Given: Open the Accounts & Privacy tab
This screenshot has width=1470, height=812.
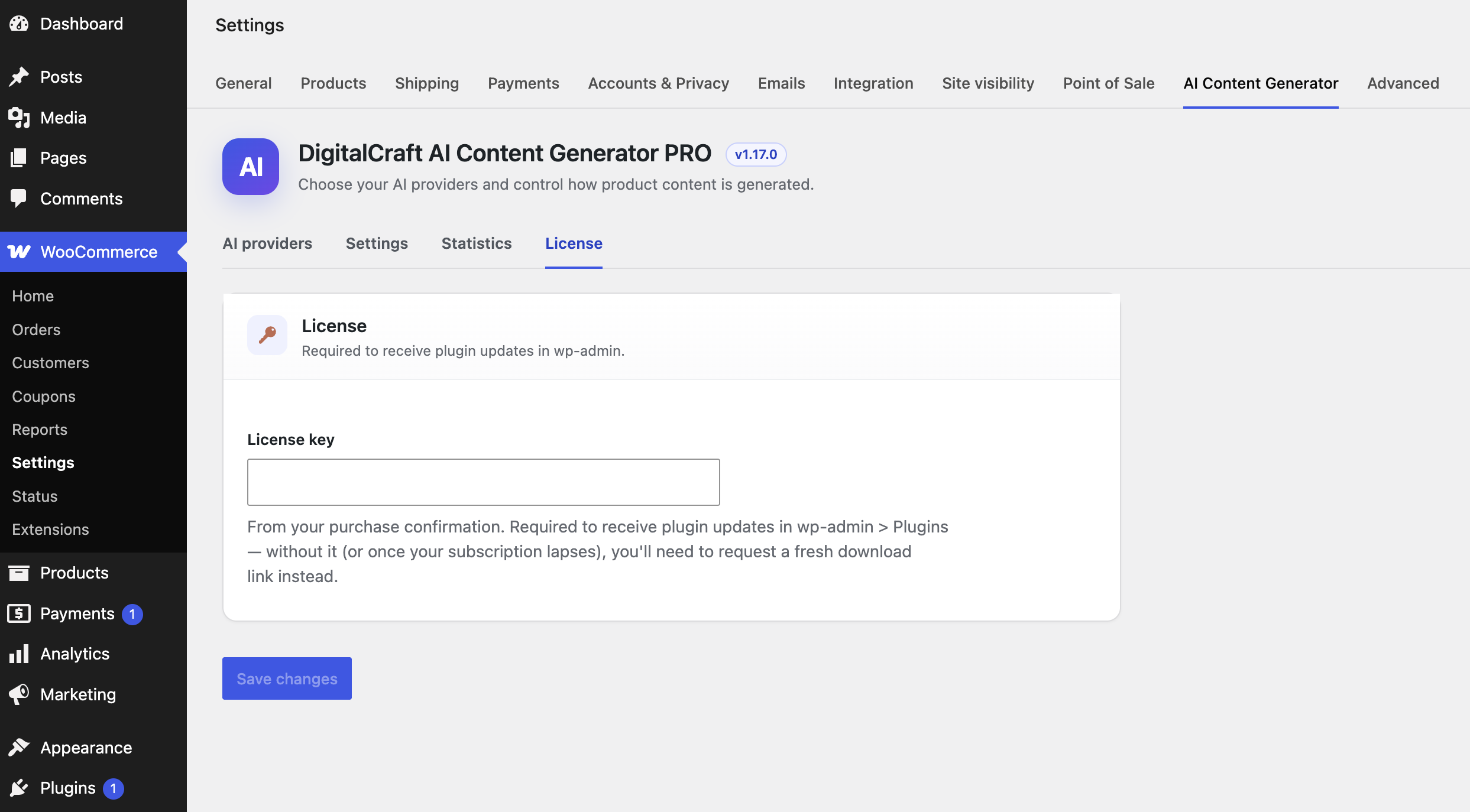Looking at the screenshot, I should 659,83.
